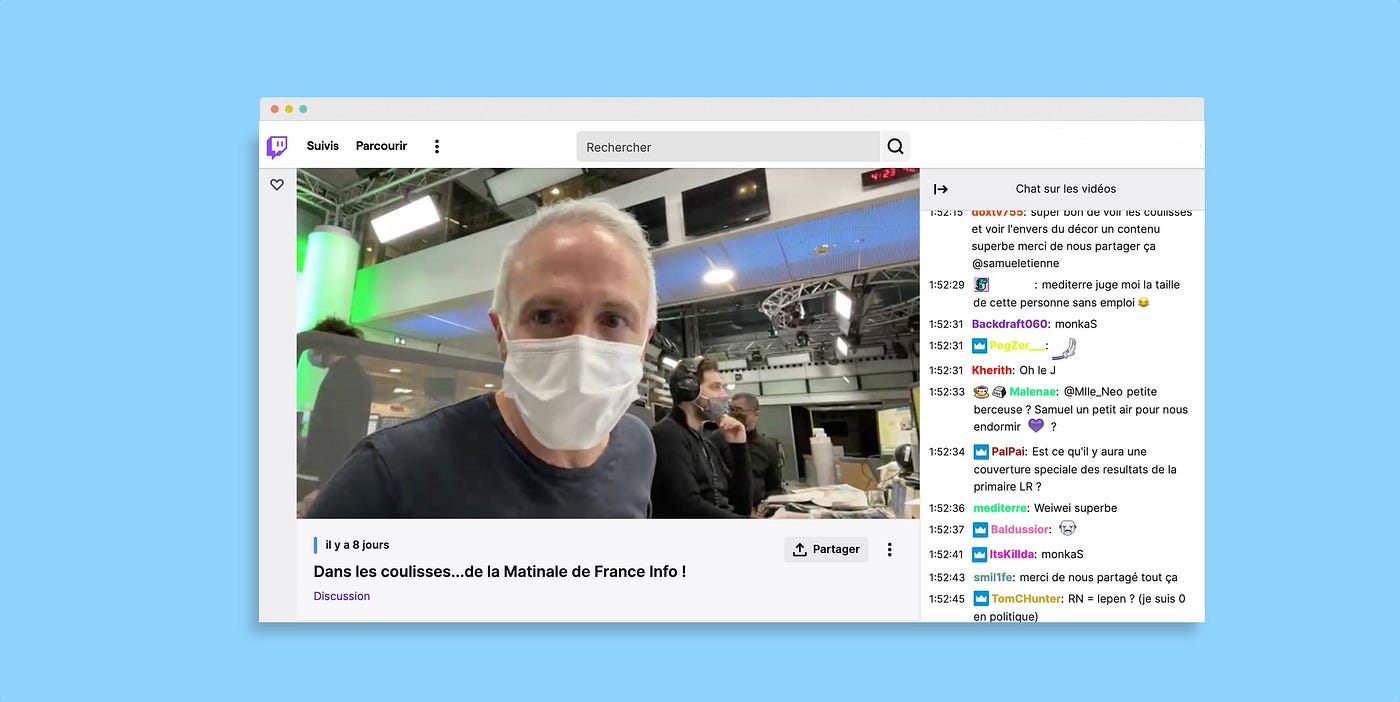Open the Suivis page
The height and width of the screenshot is (702, 1400).
(323, 146)
